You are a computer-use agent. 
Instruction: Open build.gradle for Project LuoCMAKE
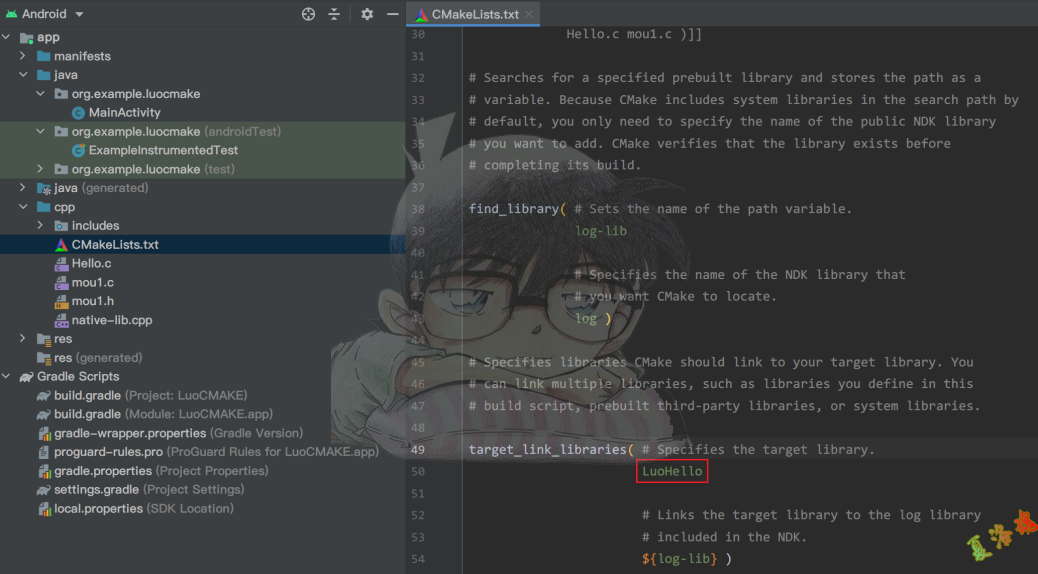pyautogui.click(x=88, y=395)
